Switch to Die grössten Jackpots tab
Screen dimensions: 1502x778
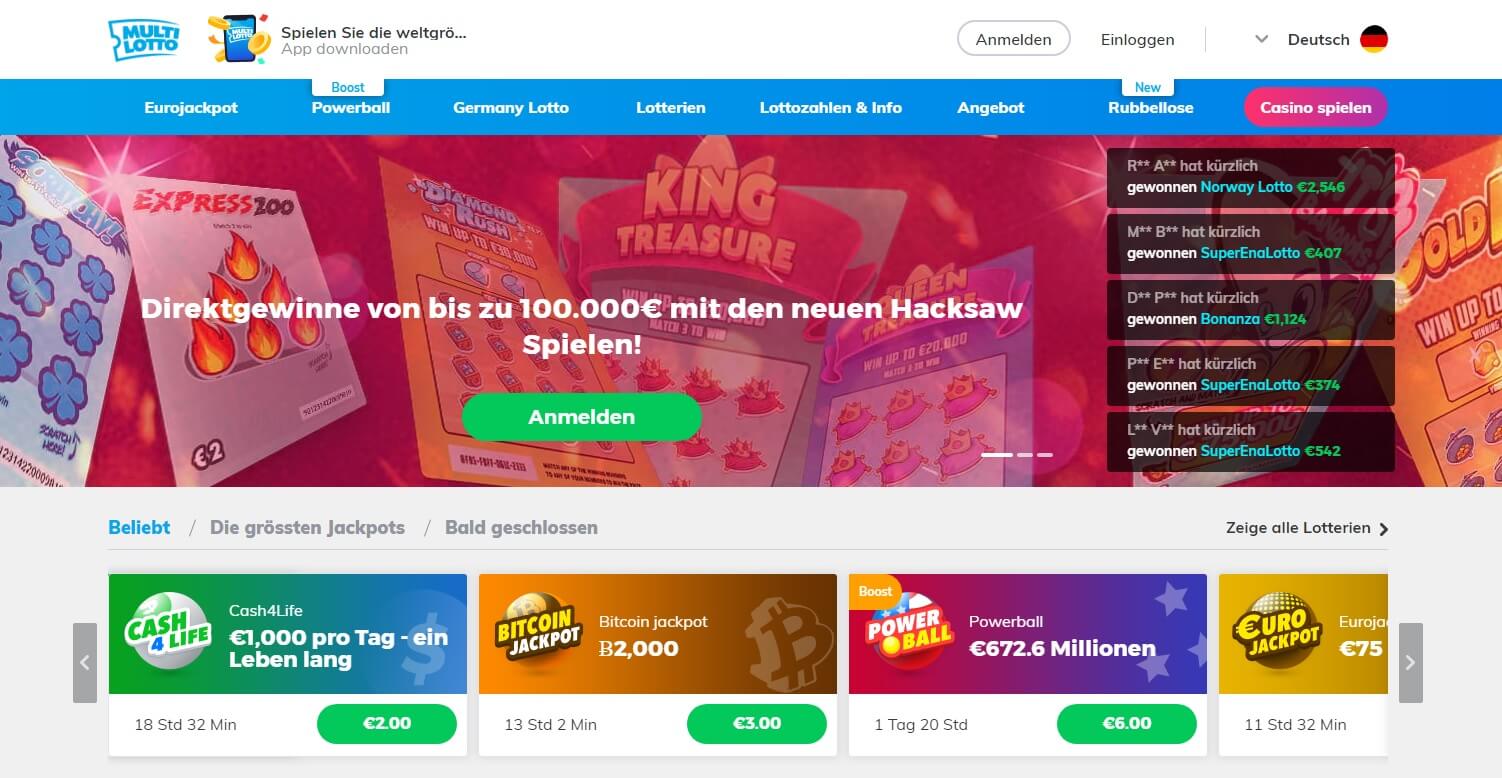pyautogui.click(x=307, y=527)
